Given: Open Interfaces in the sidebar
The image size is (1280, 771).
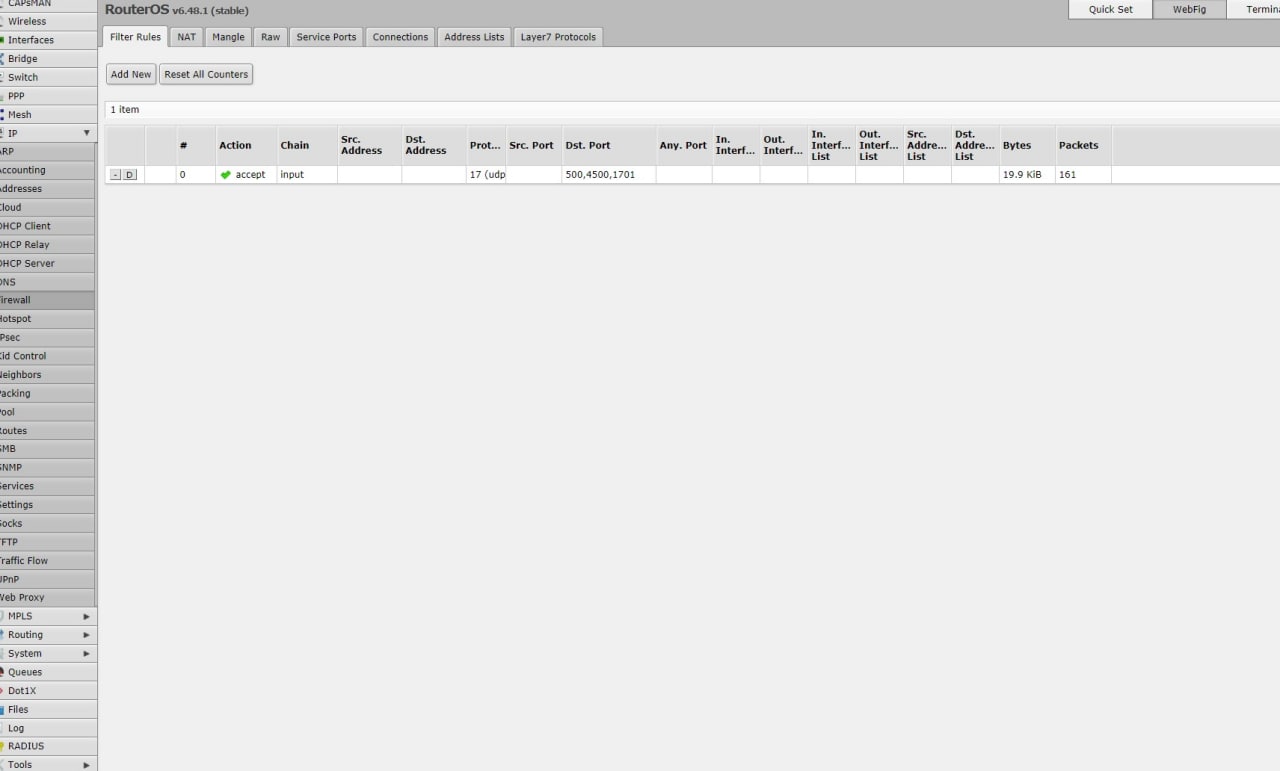Looking at the screenshot, I should (48, 40).
